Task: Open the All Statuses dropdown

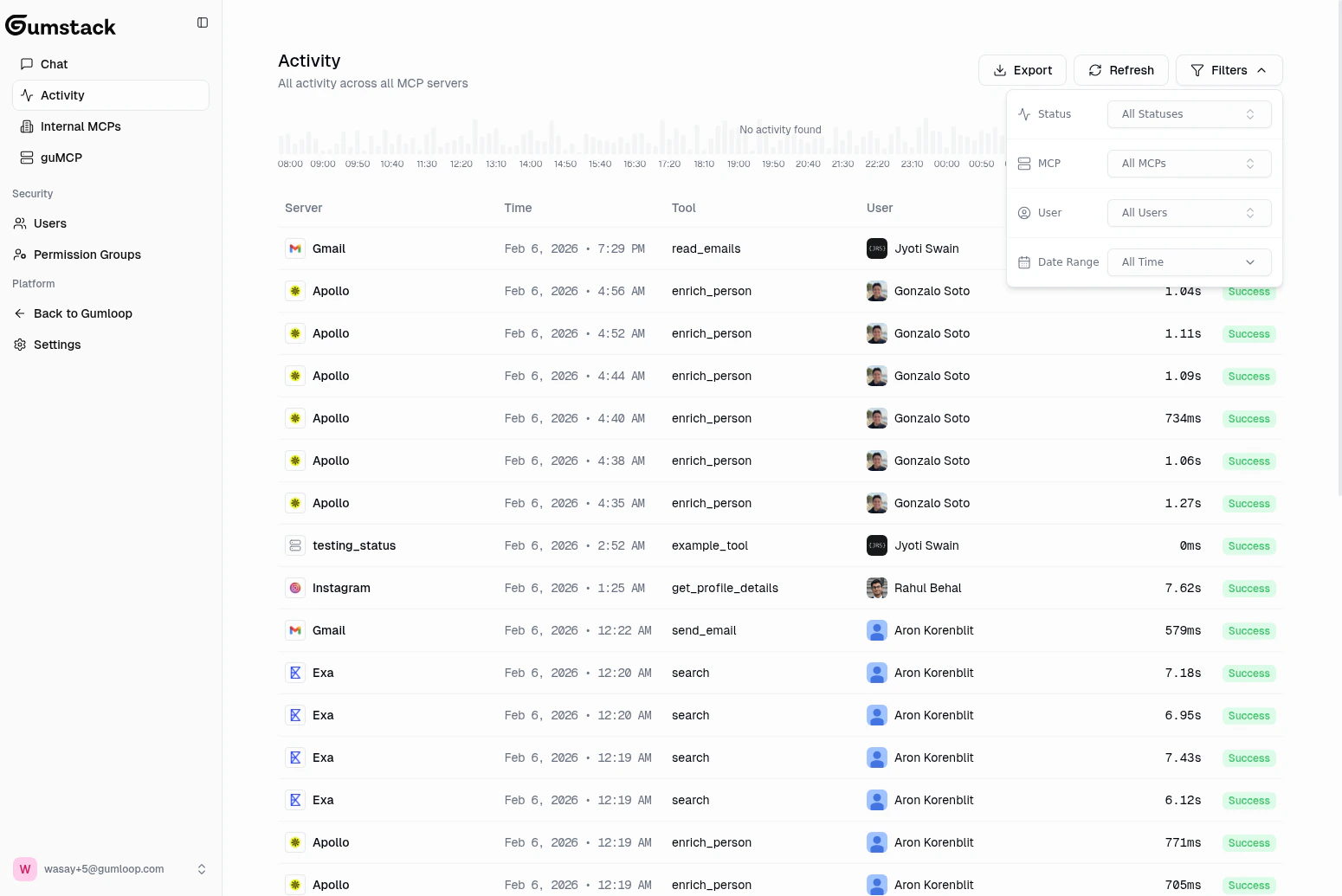Action: pos(1189,113)
